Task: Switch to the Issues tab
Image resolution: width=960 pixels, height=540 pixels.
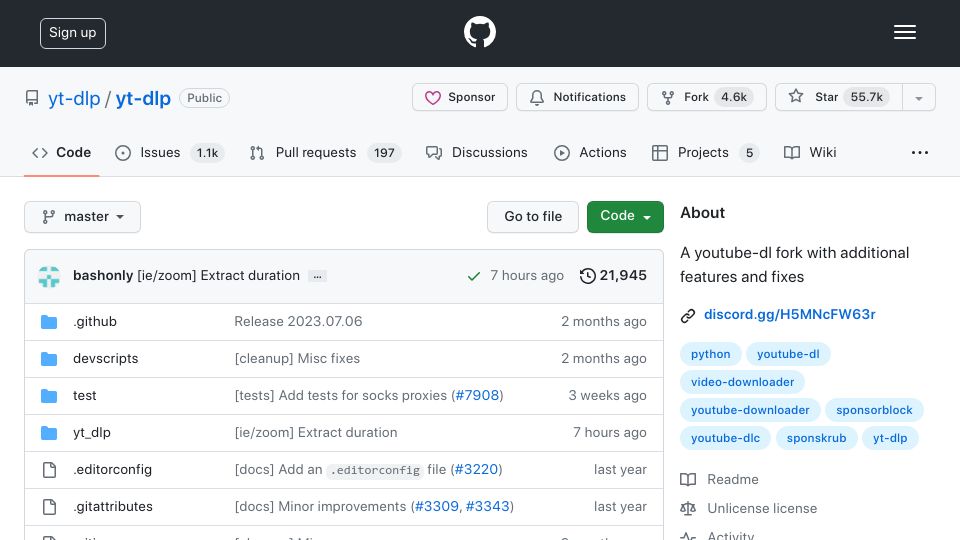Action: click(170, 152)
